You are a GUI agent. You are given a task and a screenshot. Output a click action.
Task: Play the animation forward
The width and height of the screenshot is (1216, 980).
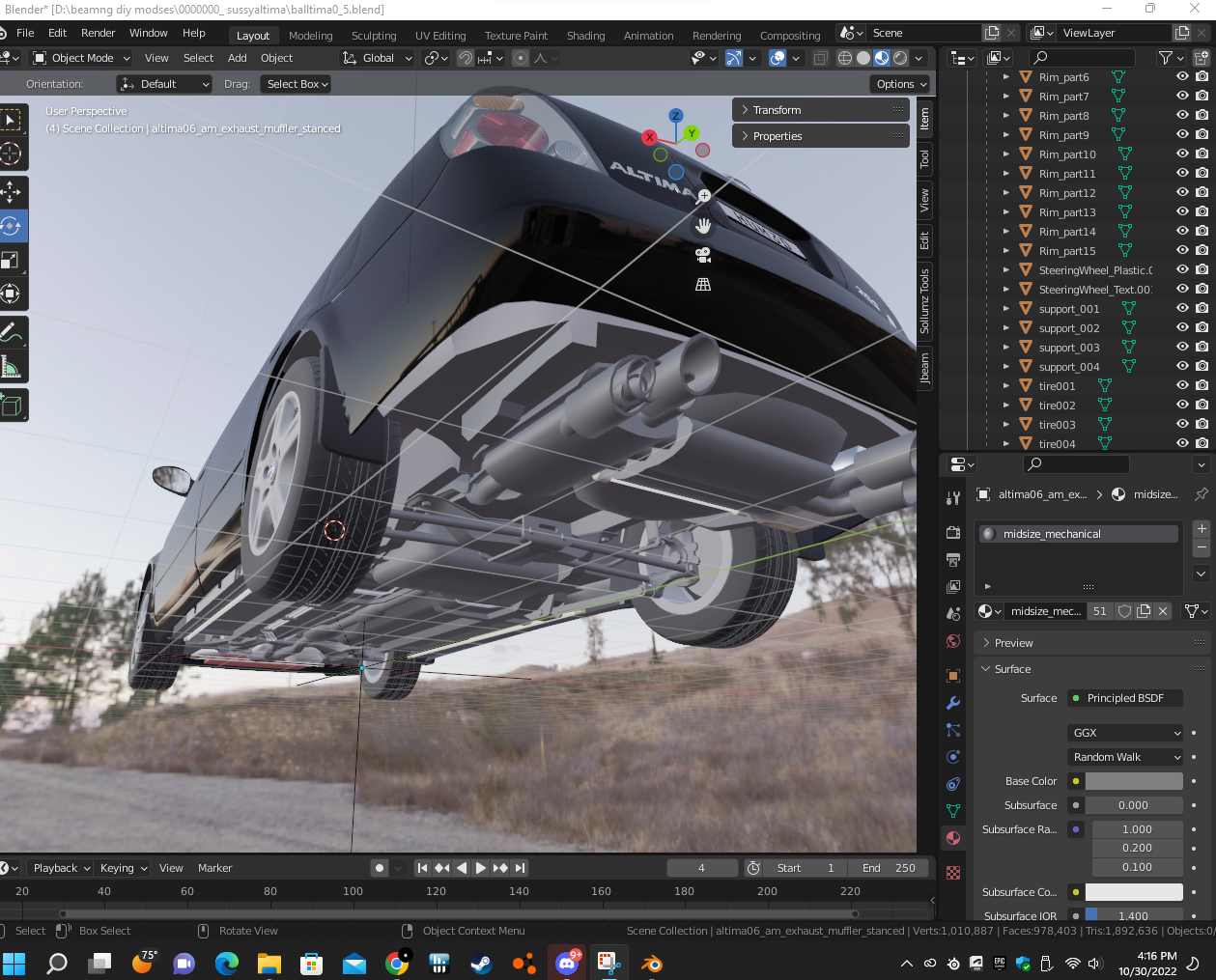(481, 868)
